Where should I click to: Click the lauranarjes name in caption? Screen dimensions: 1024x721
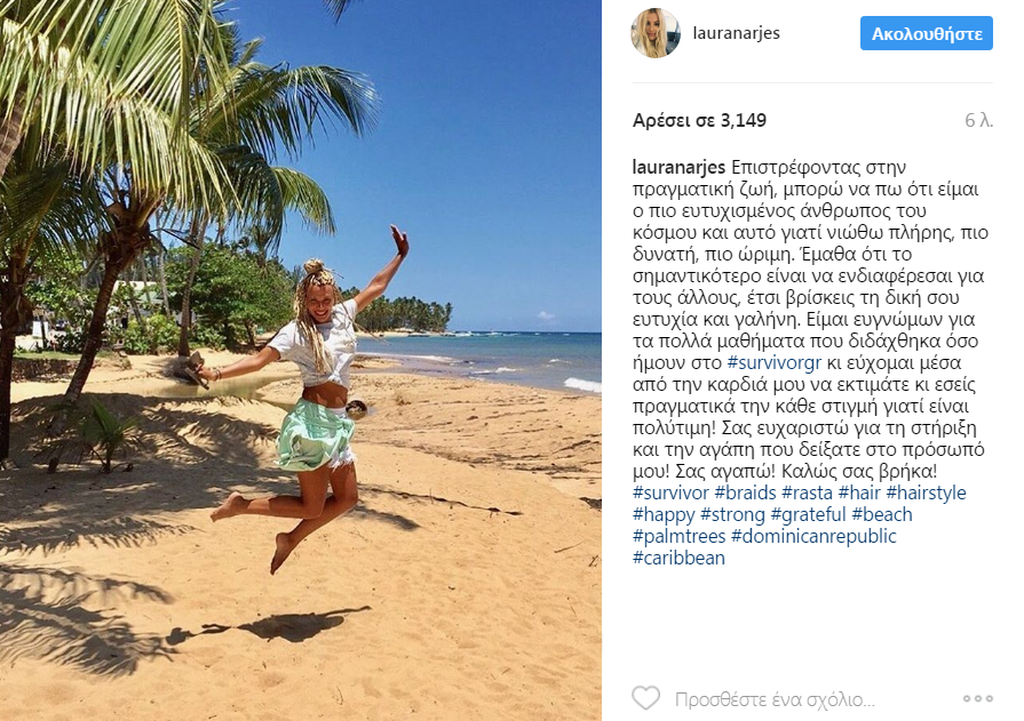(679, 167)
